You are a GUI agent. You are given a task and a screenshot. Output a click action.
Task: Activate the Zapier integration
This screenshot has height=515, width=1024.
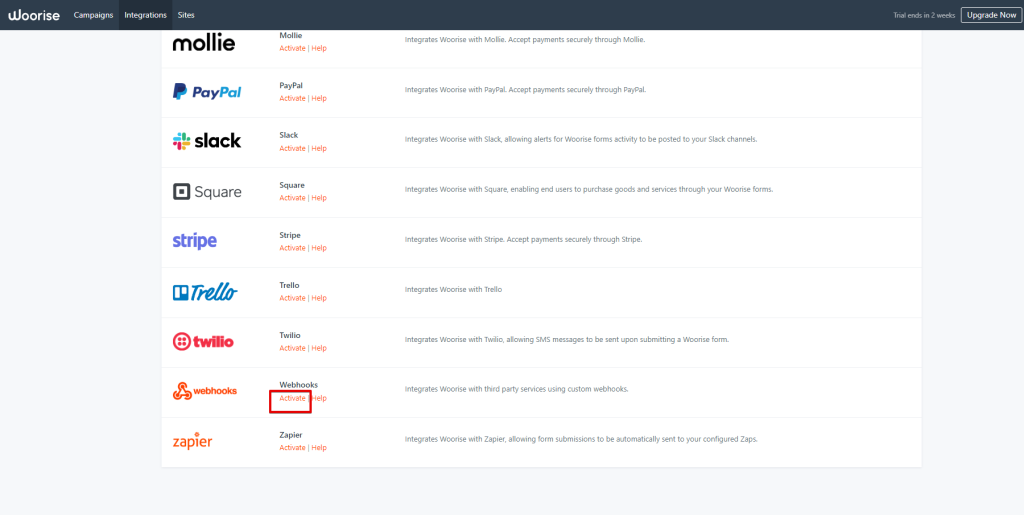pos(292,448)
